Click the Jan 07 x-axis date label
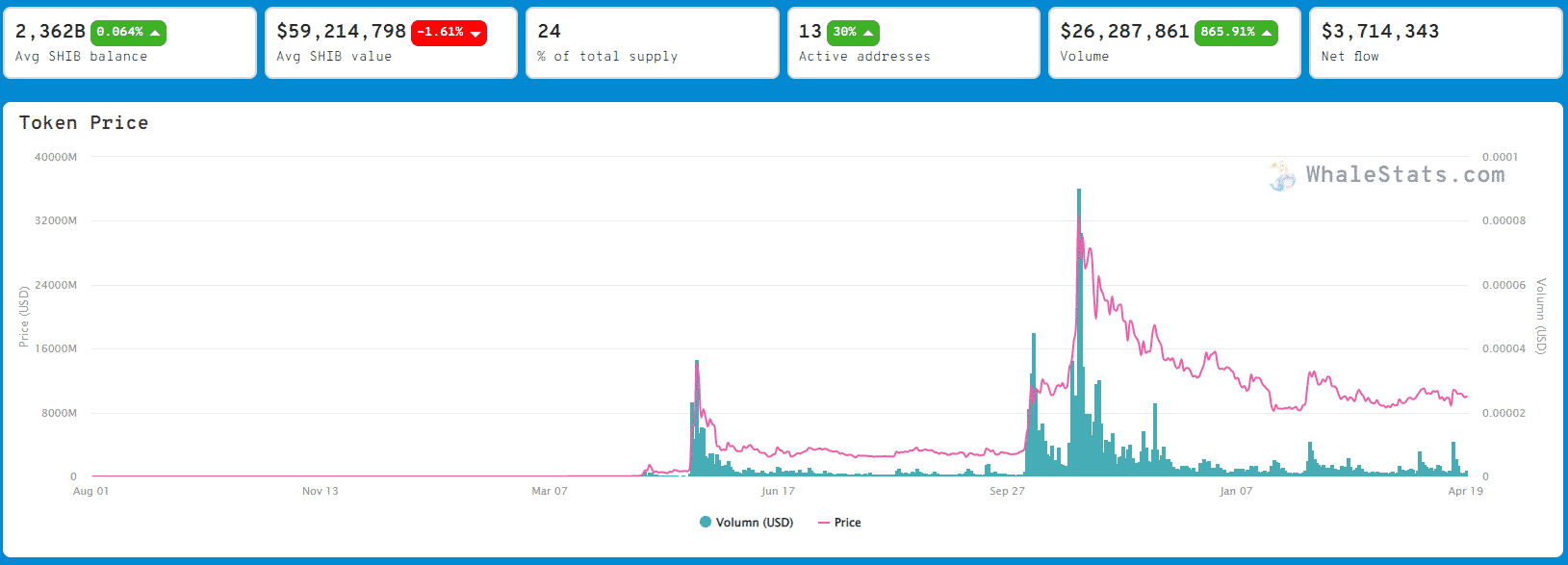Viewport: 1568px width, 565px height. 1236,491
